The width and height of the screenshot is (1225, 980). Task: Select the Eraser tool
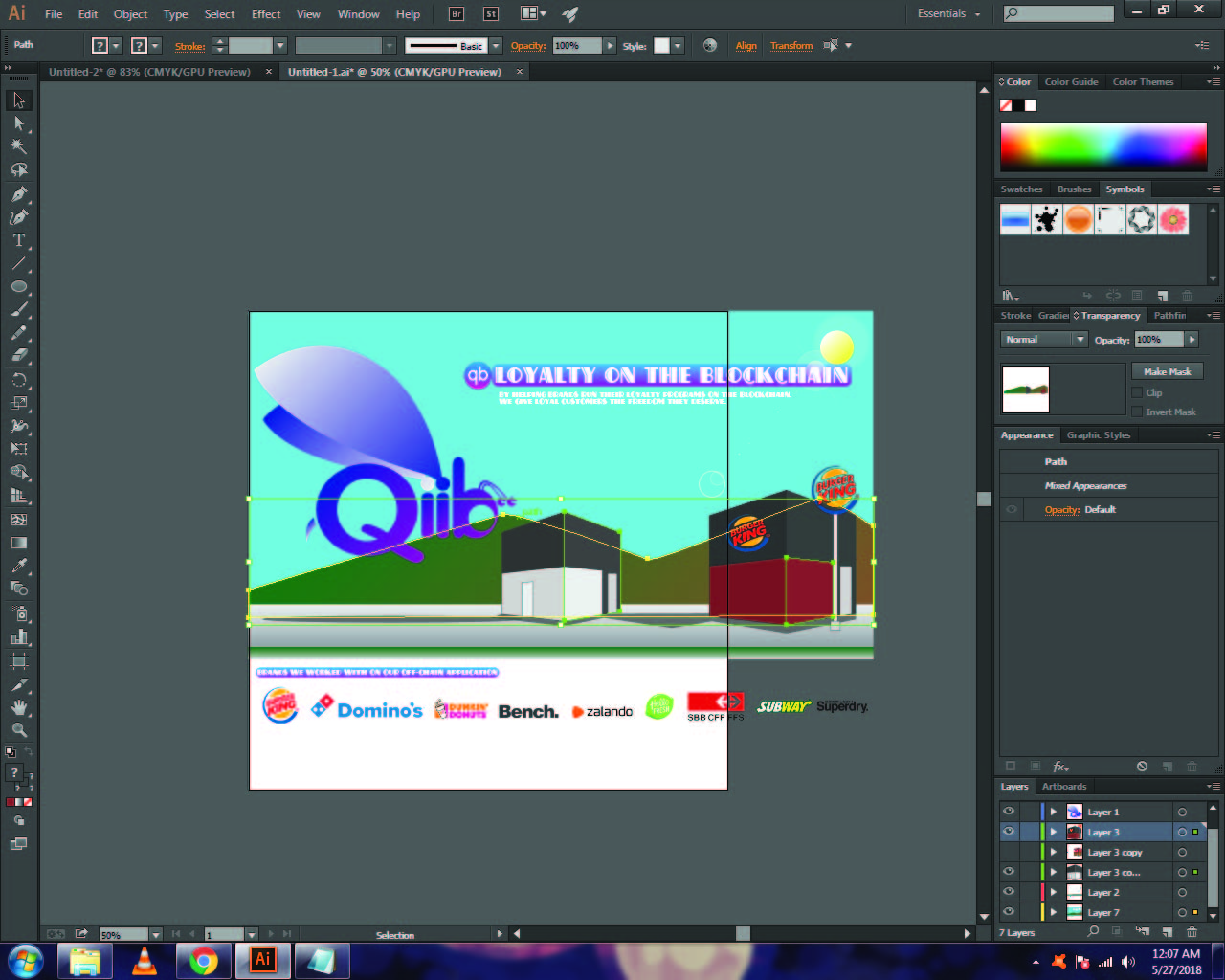point(19,356)
